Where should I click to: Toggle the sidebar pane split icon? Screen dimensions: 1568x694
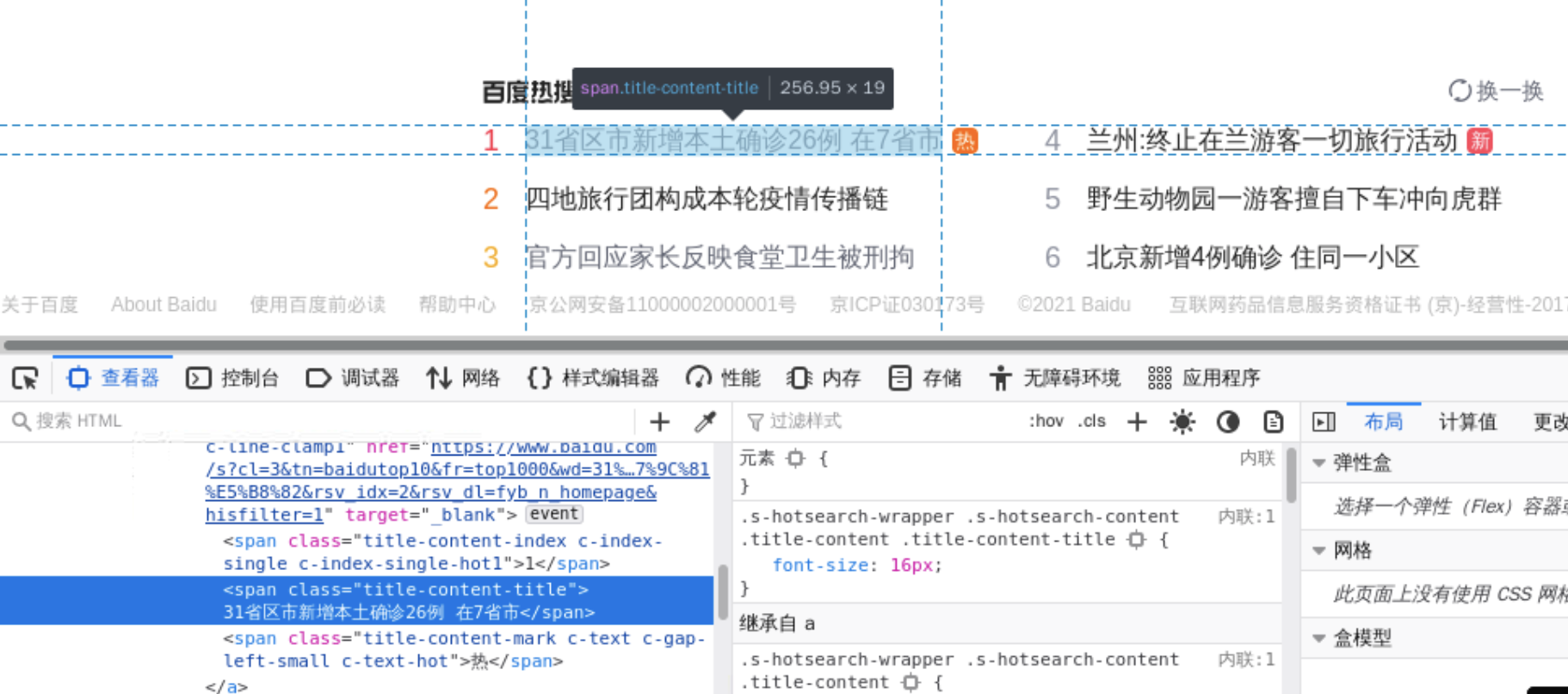click(1324, 421)
